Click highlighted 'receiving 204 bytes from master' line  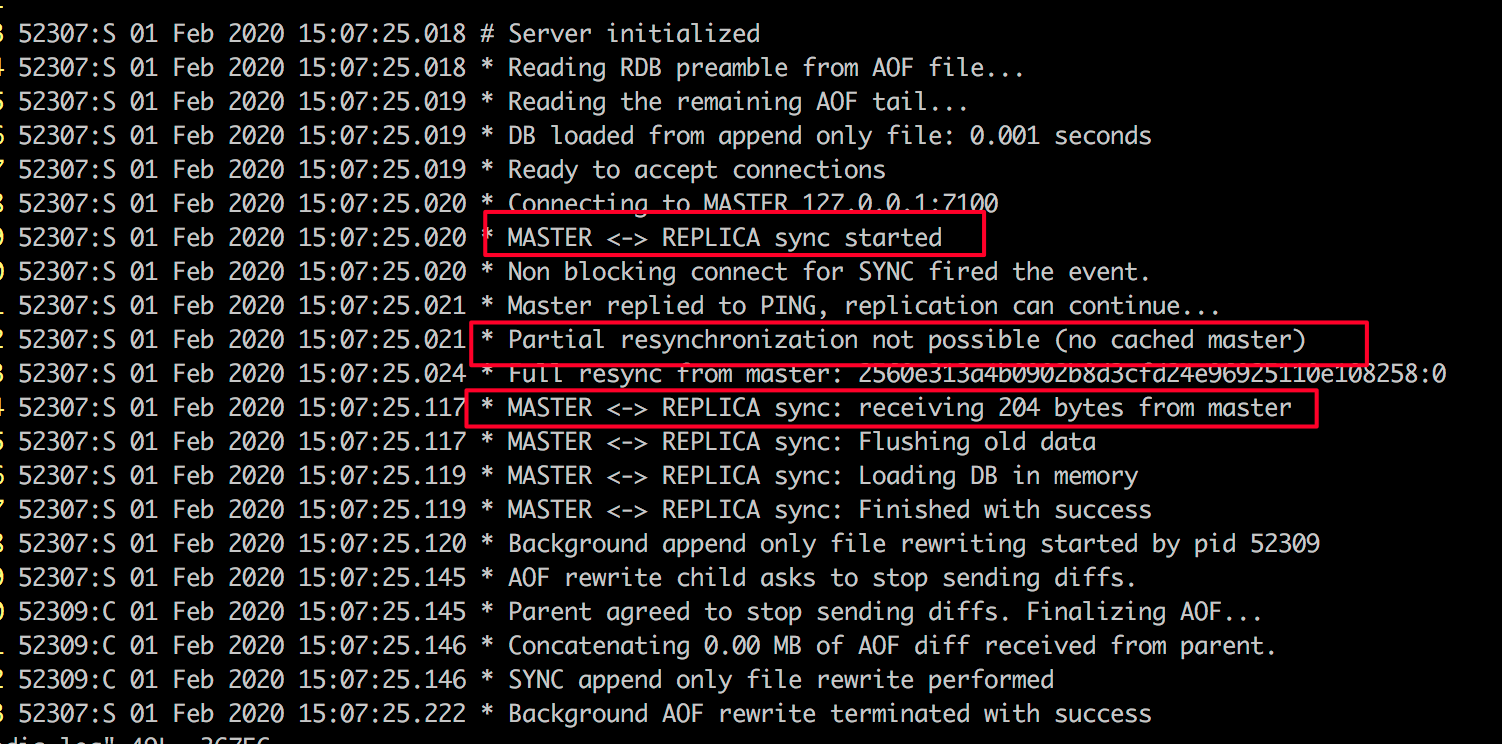[899, 408]
